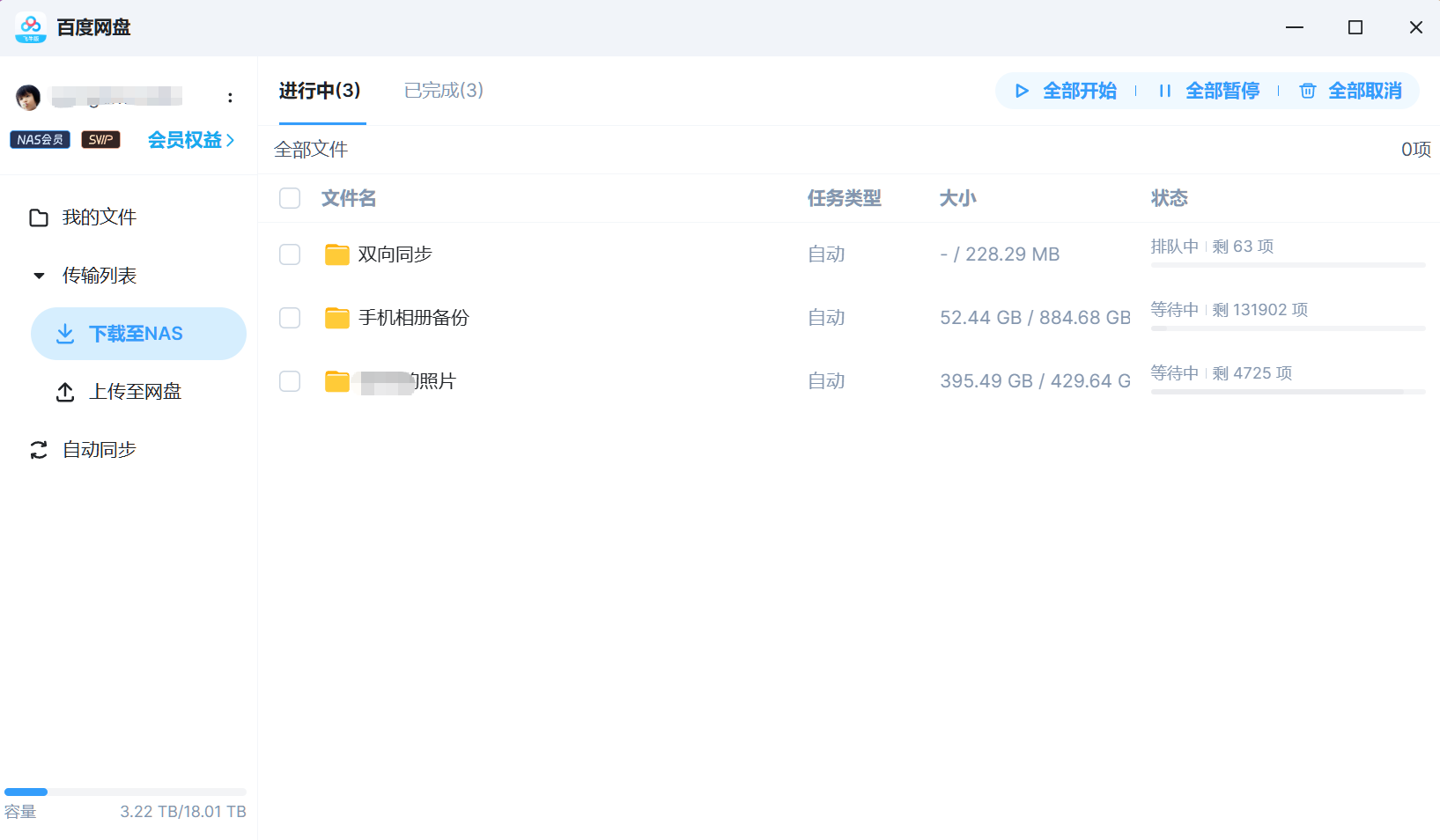Click the chevron after 会员权益
1440x840 pixels.
tap(231, 140)
